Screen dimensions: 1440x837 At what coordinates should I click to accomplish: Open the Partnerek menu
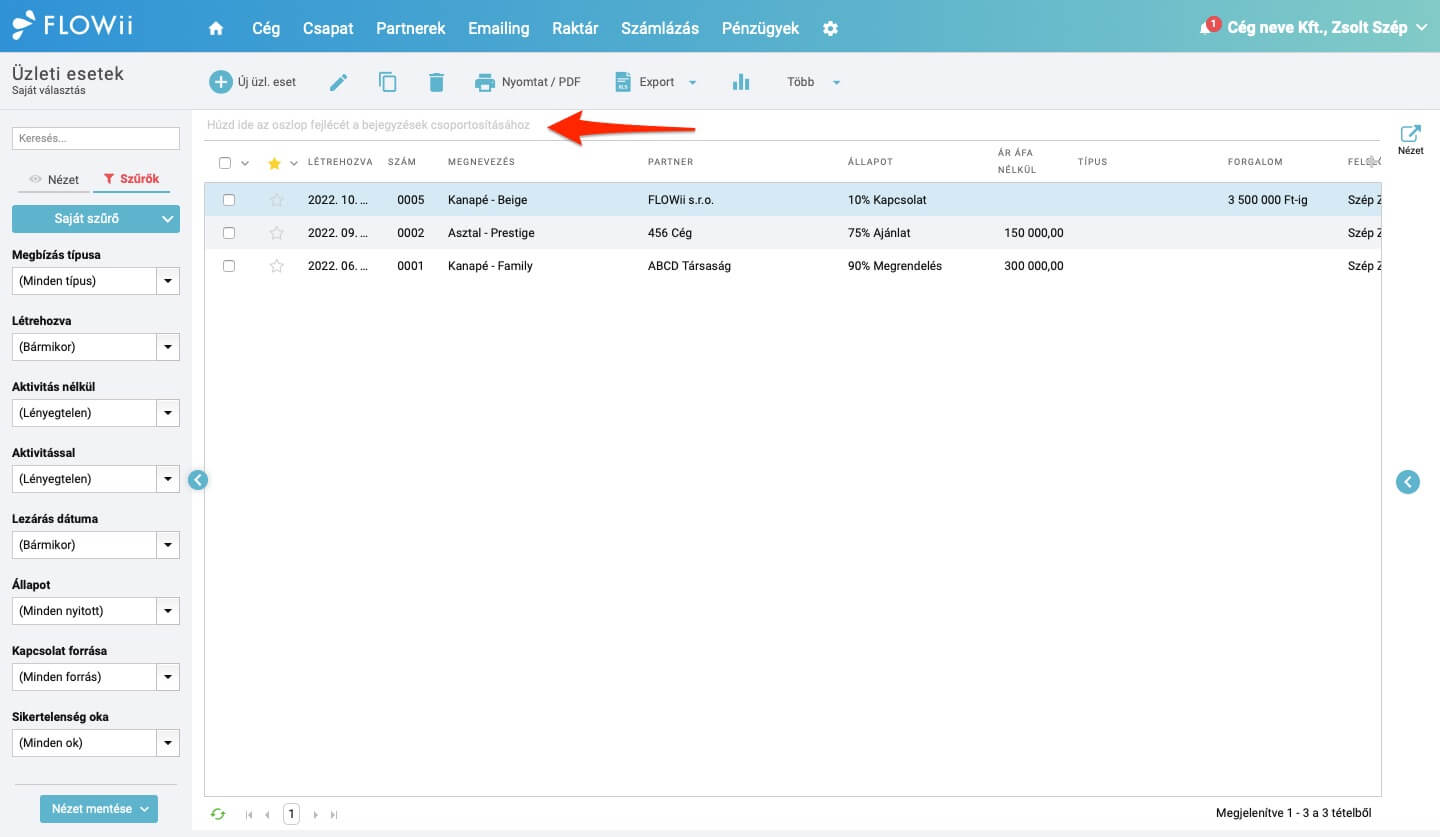(411, 28)
